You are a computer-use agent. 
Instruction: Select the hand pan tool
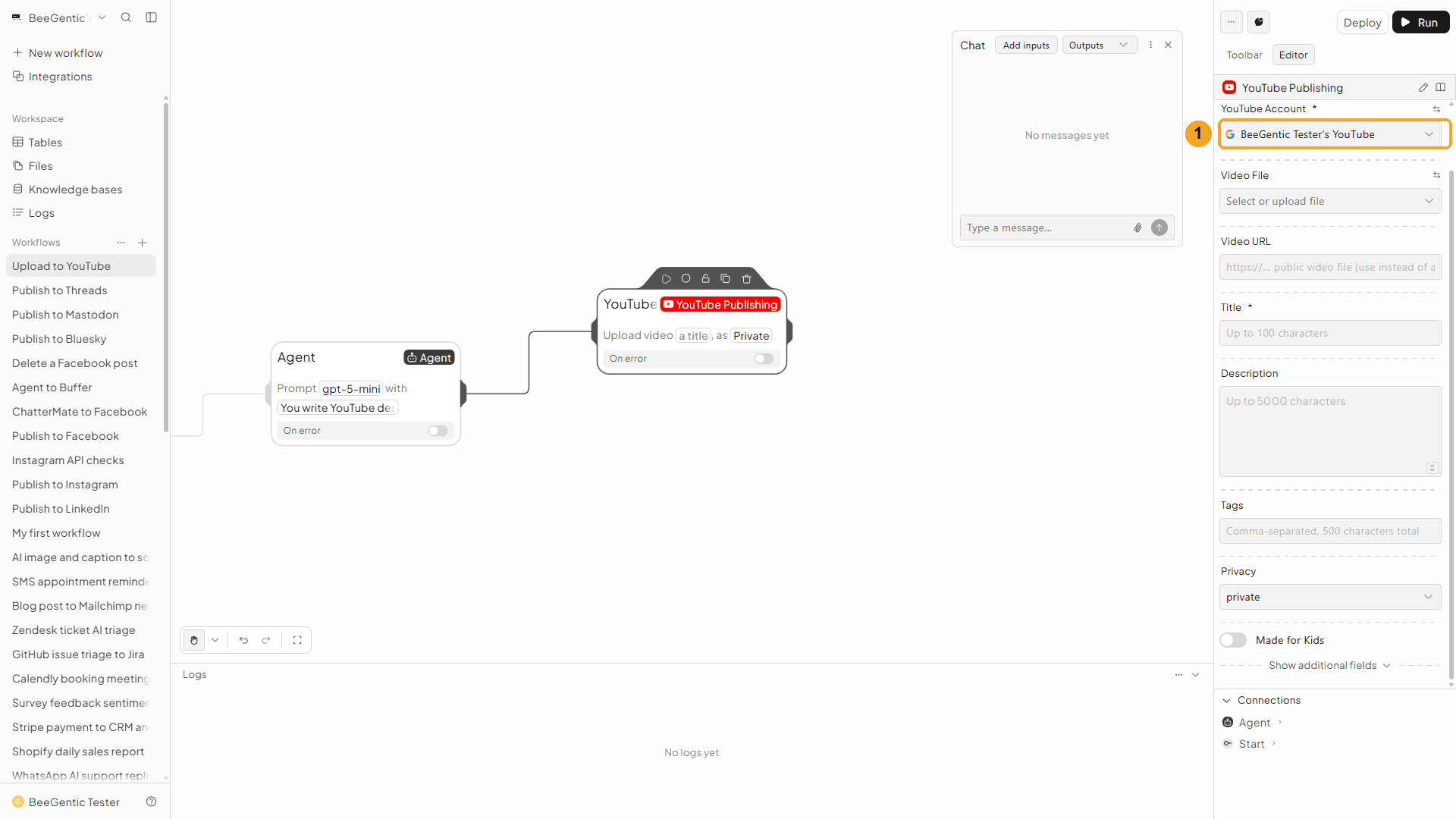pos(194,640)
